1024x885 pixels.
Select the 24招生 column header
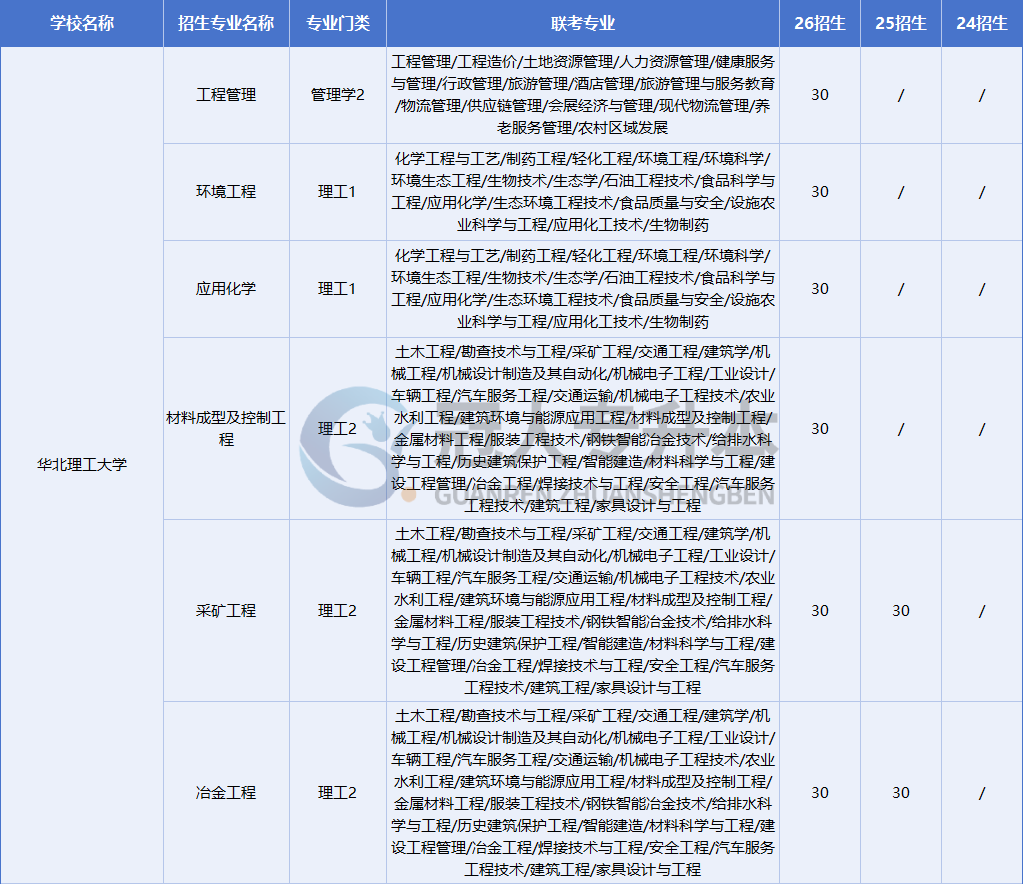click(x=981, y=23)
